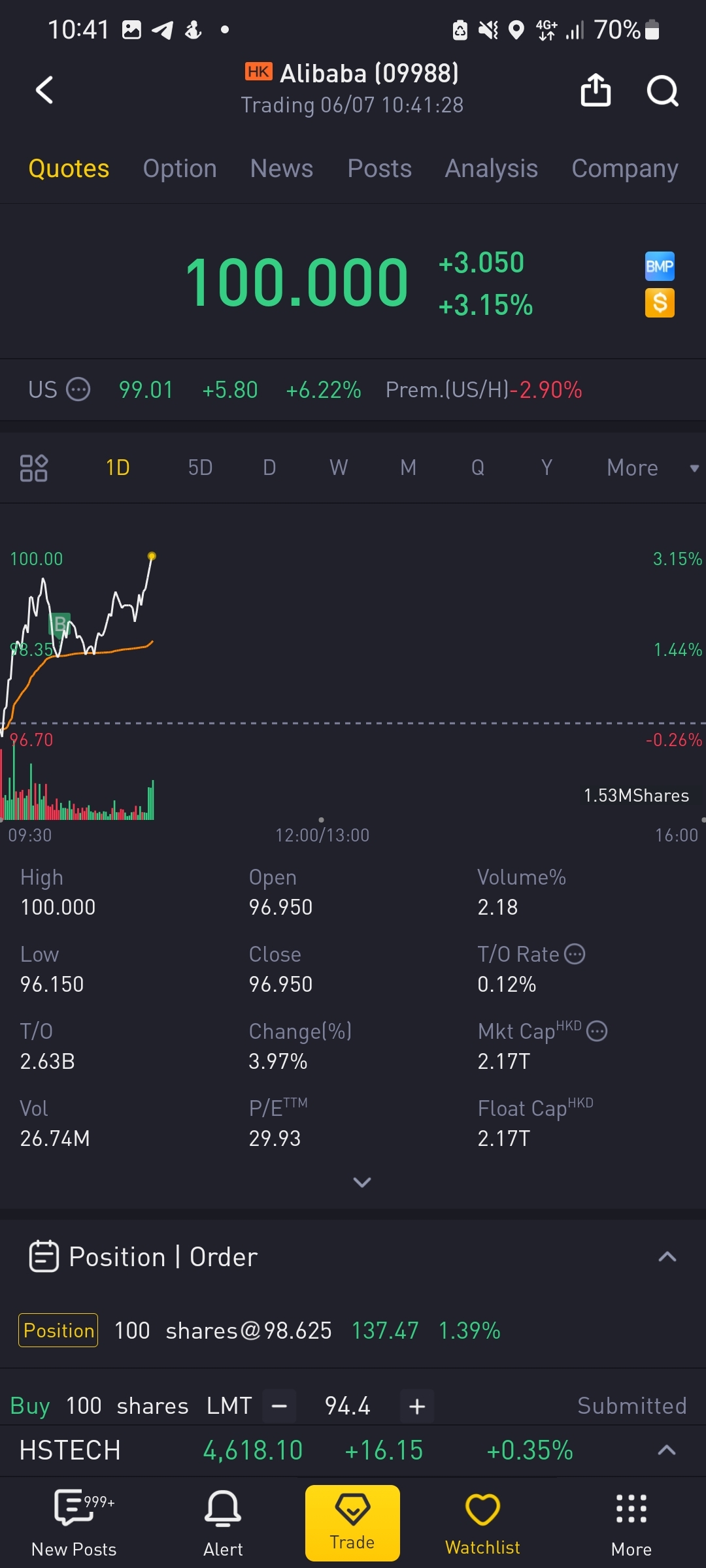Decrease limit price with minus button
This screenshot has height=1568, width=706.
(279, 1405)
